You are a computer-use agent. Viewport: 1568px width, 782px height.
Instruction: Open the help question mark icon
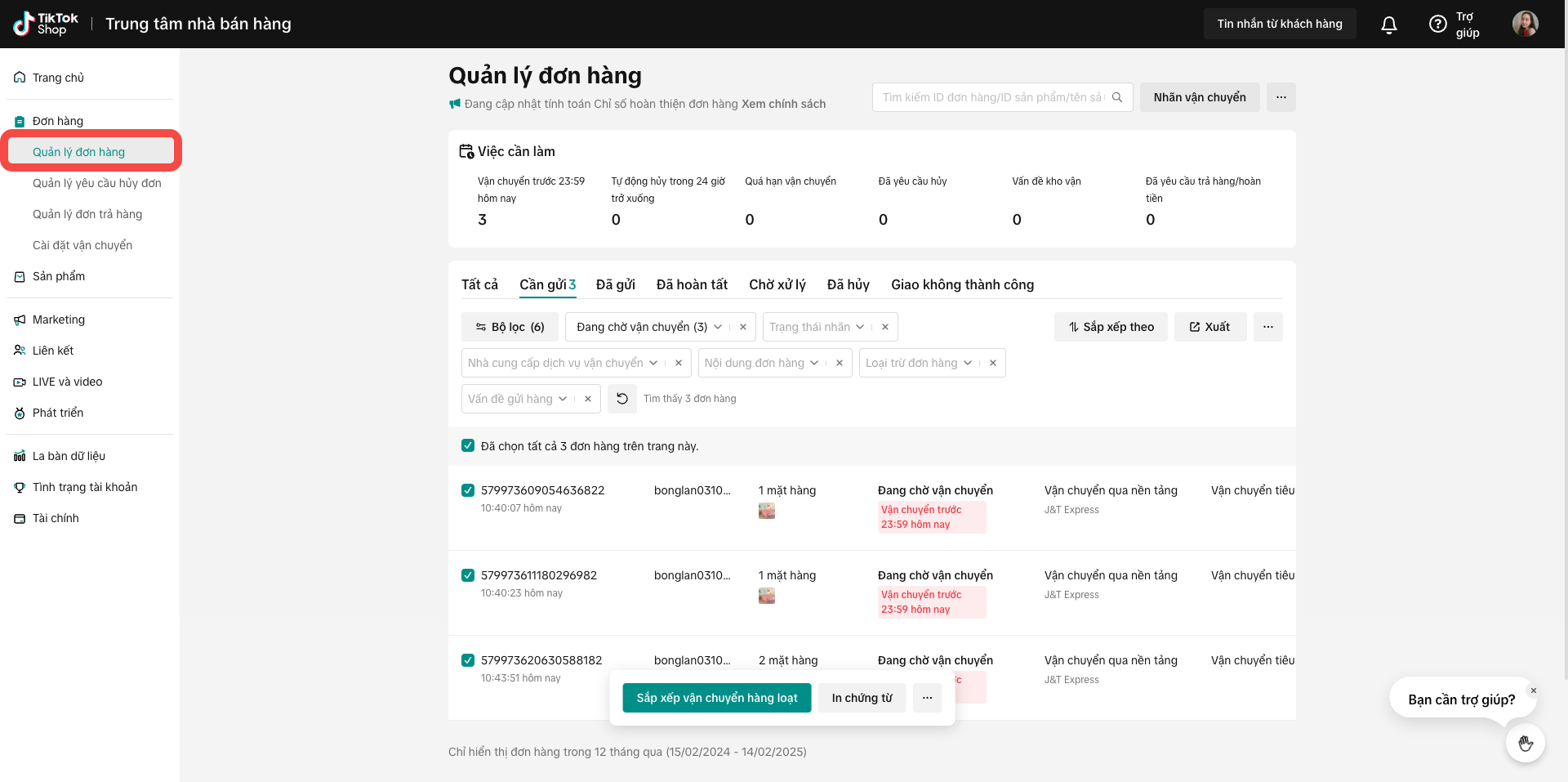[1437, 25]
